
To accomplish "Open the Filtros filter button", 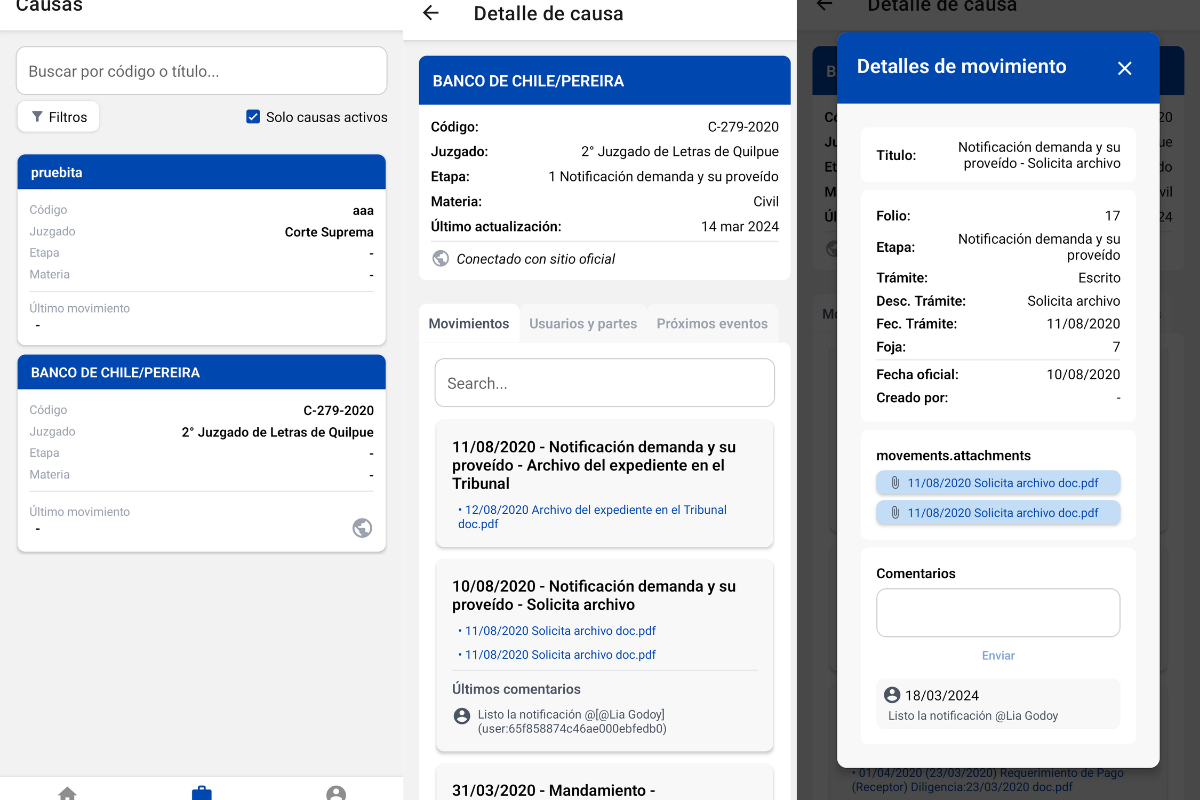I will click(58, 117).
